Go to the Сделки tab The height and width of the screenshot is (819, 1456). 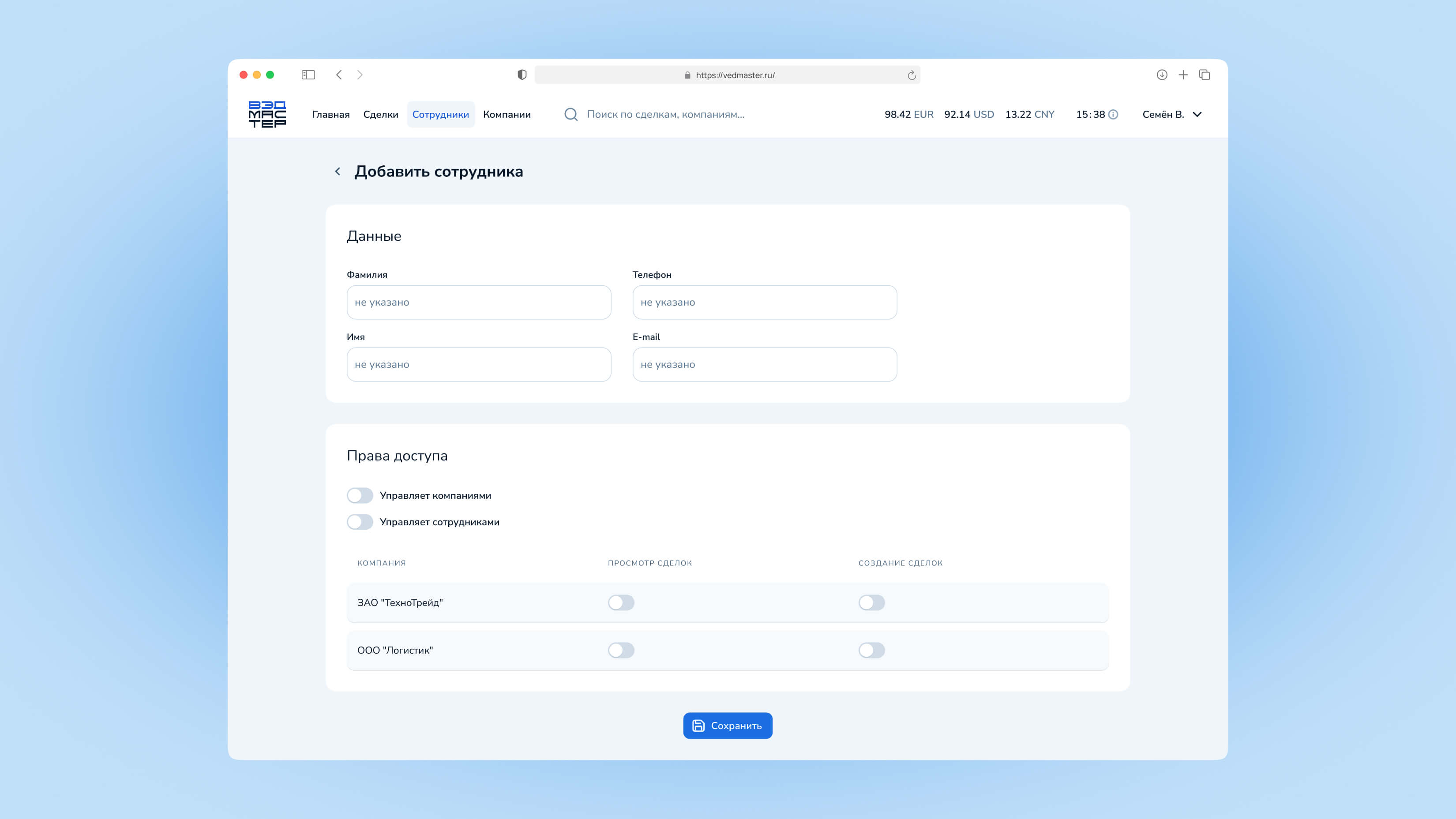380,115
